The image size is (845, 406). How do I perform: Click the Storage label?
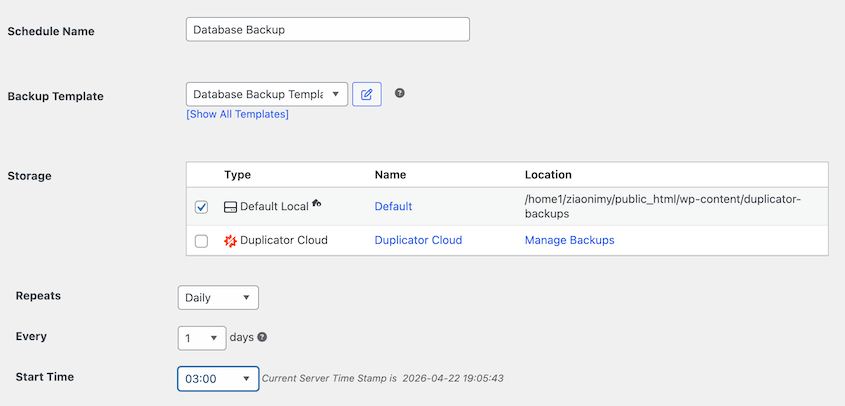[30, 176]
